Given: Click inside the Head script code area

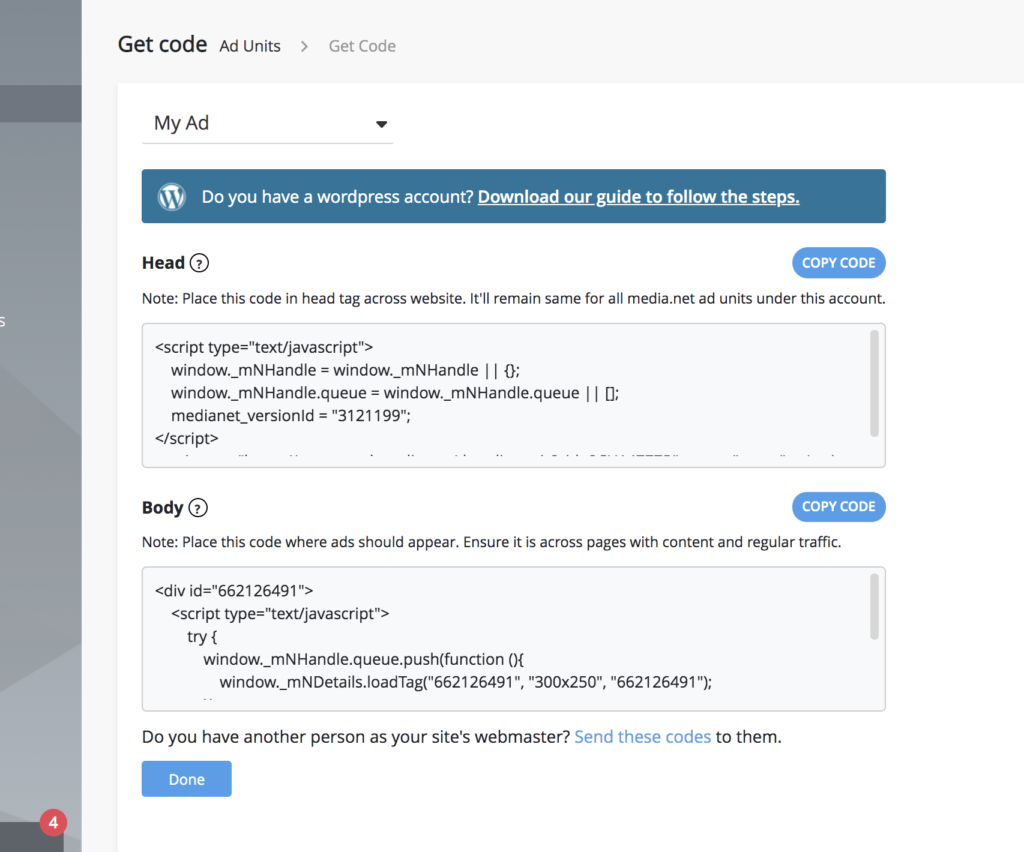Looking at the screenshot, I should pyautogui.click(x=506, y=395).
